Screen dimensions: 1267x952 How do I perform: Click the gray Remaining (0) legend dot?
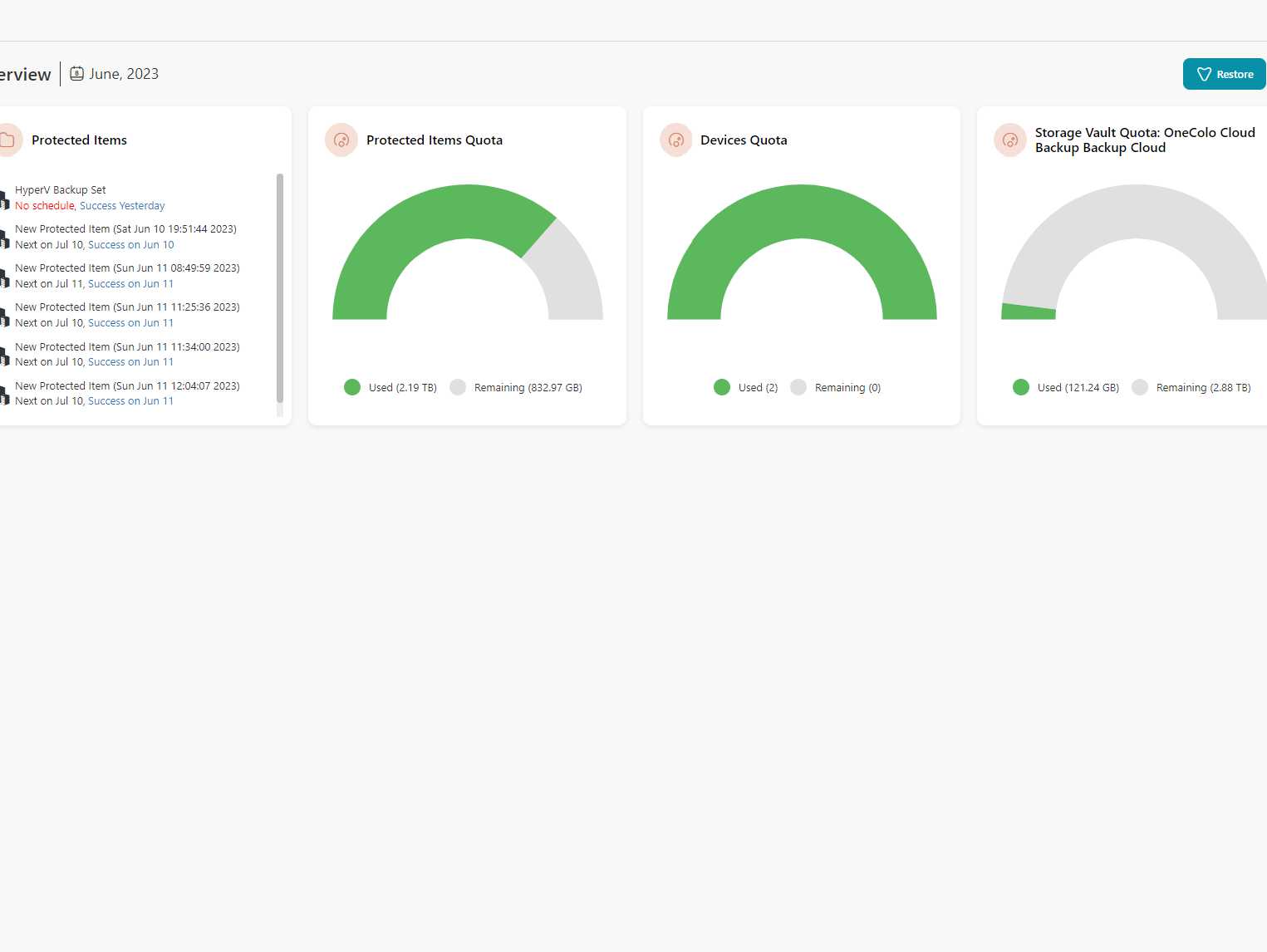coord(798,387)
